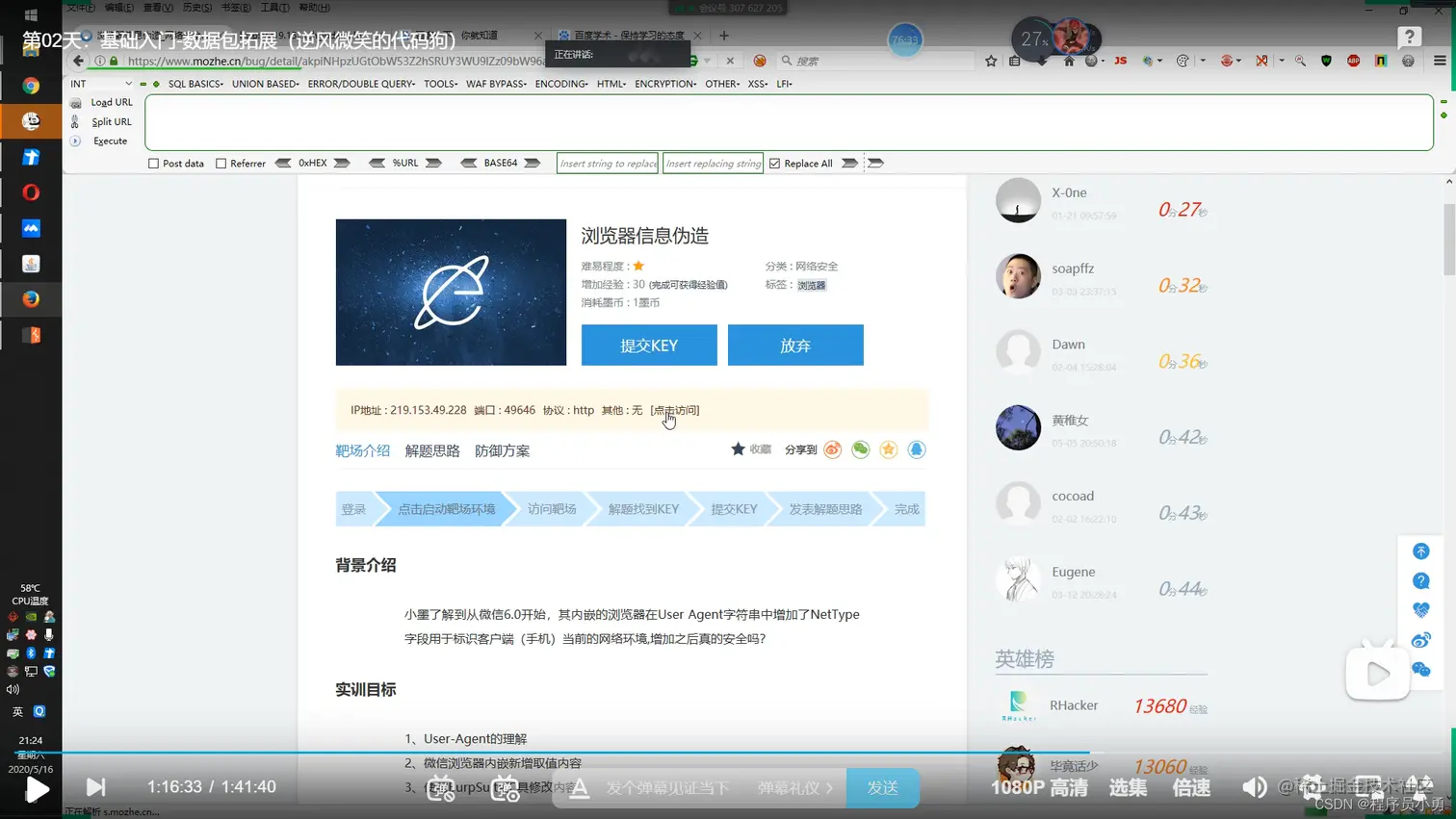Switch to the 防御方案 tab
1456x819 pixels.
click(x=502, y=450)
